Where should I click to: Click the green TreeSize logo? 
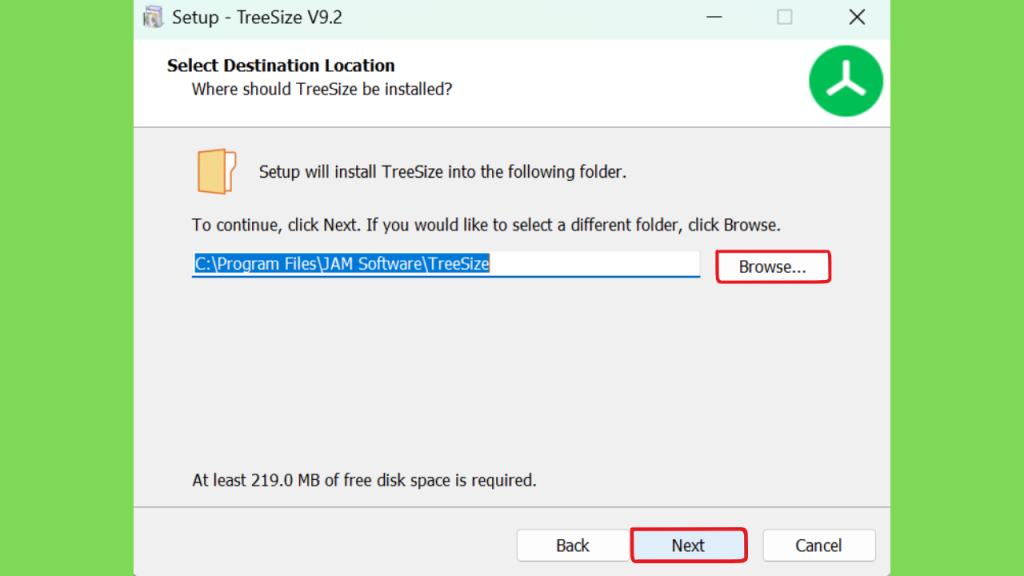pyautogui.click(x=846, y=81)
